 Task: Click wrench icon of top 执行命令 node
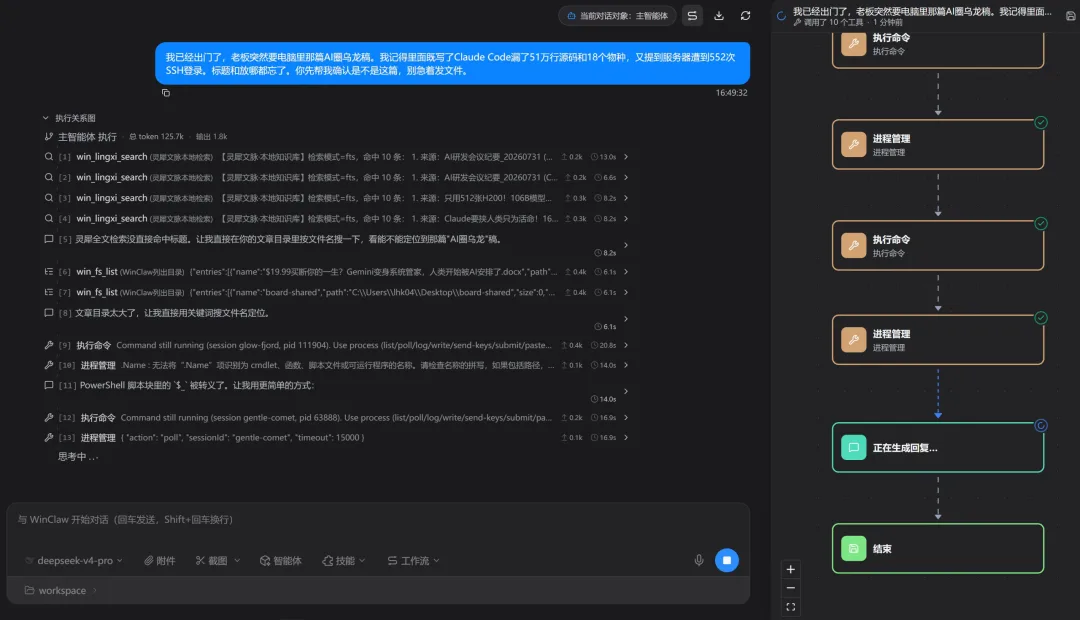pyautogui.click(x=853, y=43)
